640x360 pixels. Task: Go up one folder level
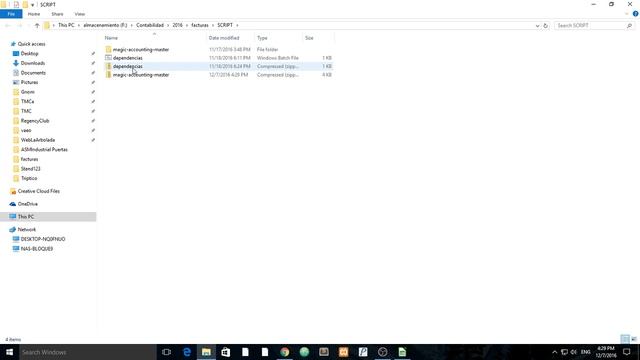pyautogui.click(x=37, y=25)
